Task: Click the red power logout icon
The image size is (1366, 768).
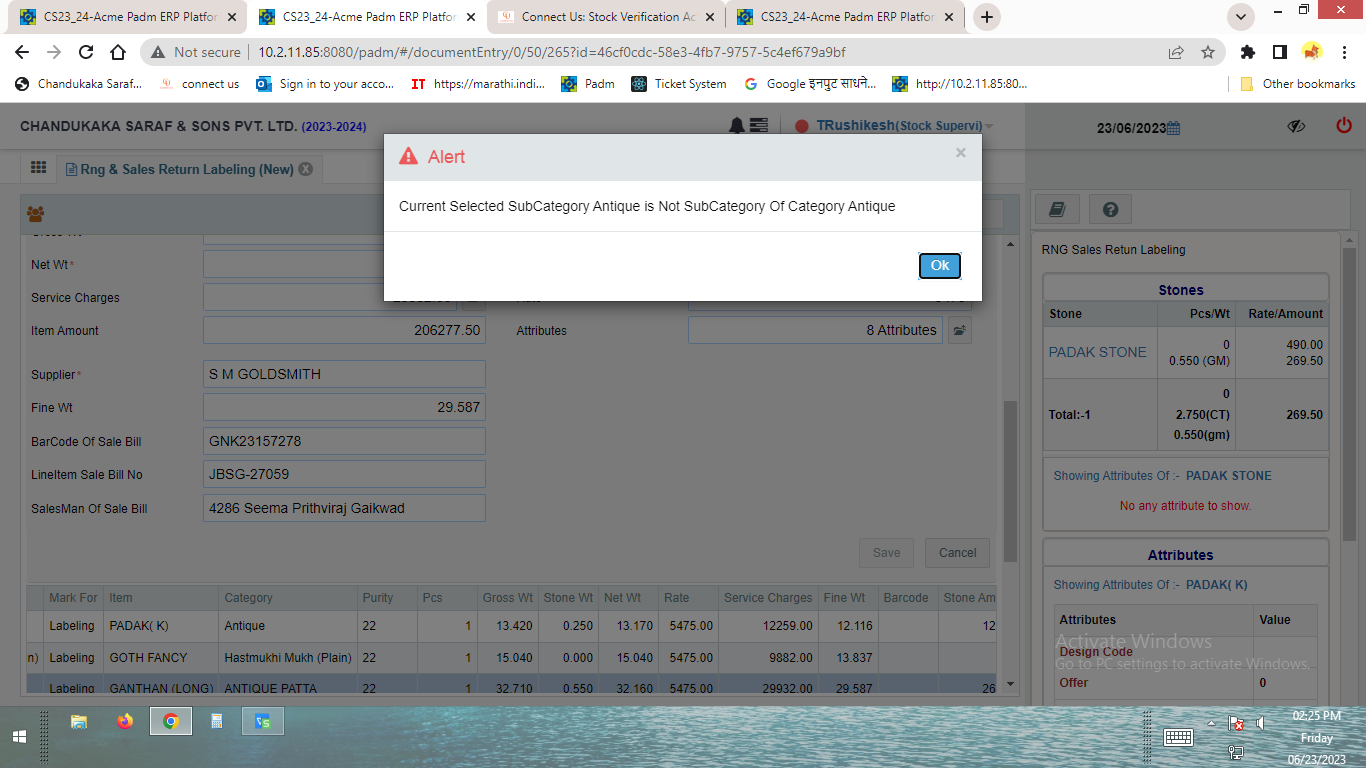Action: coord(1344,126)
